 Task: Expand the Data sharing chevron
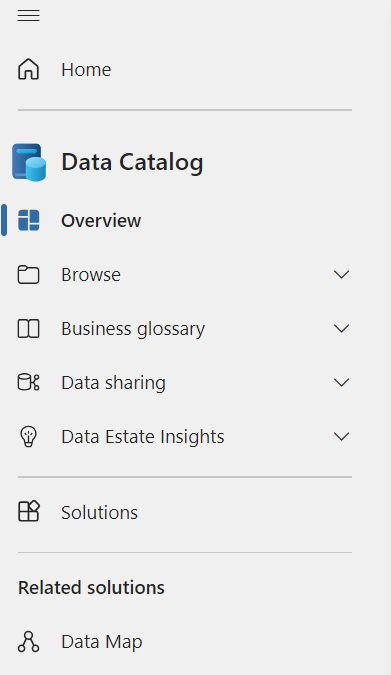pos(341,382)
